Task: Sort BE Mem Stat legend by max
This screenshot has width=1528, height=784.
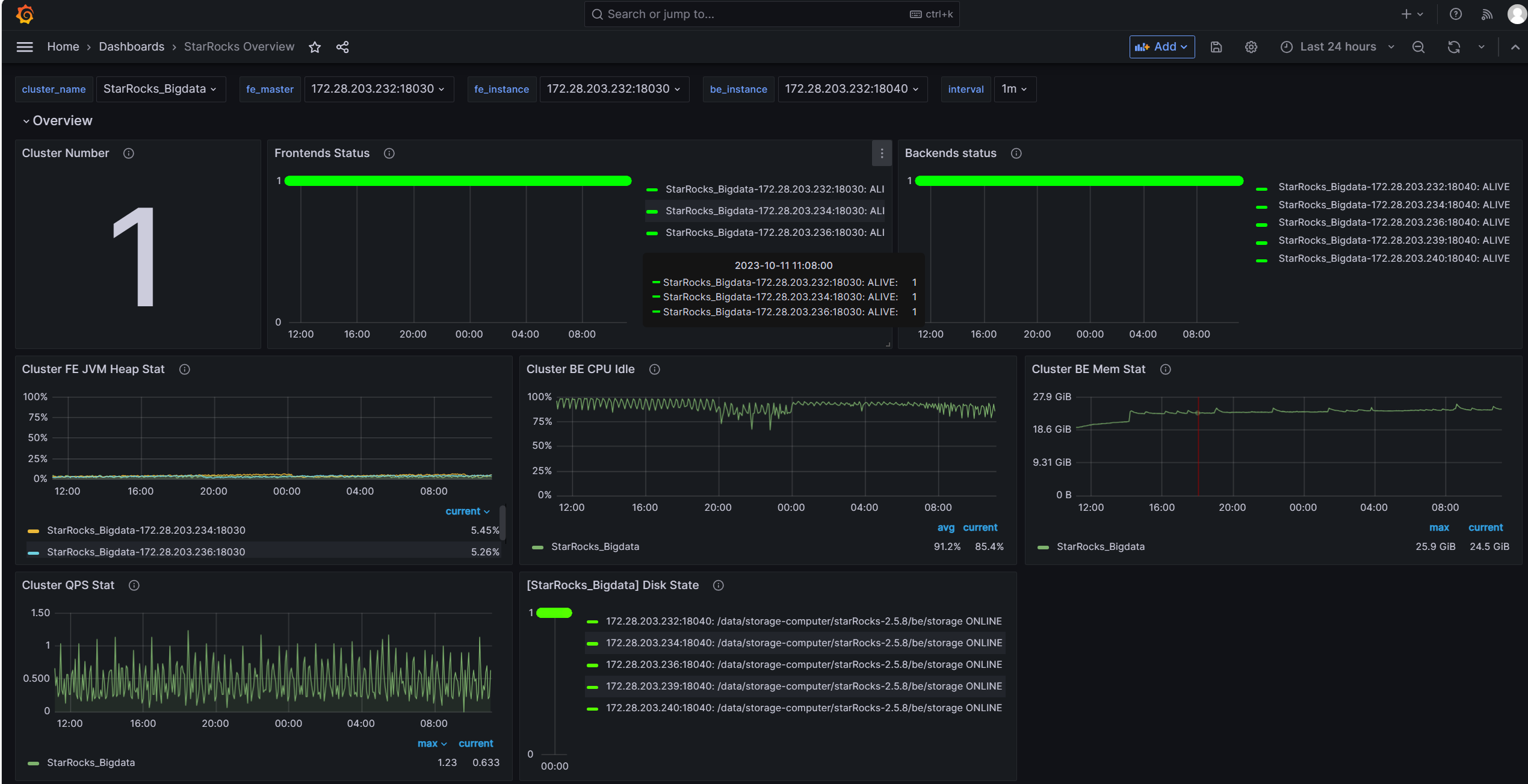Action: [1439, 528]
